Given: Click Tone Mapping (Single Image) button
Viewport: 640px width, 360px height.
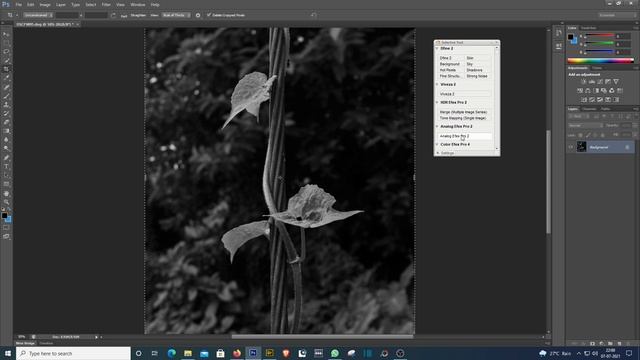Looking at the screenshot, I should pos(464,118).
